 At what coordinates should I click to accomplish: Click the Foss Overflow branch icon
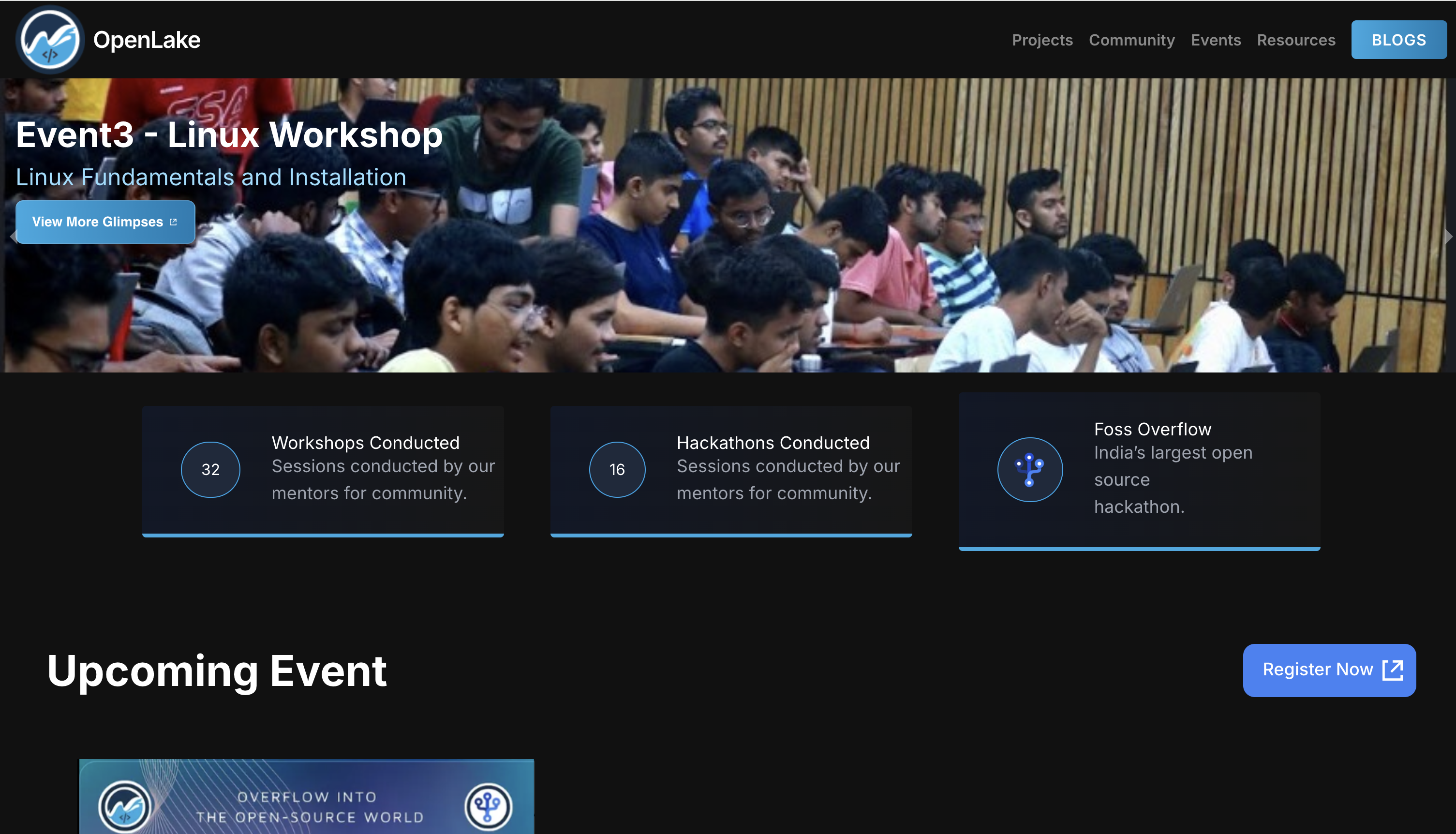pyautogui.click(x=1030, y=470)
